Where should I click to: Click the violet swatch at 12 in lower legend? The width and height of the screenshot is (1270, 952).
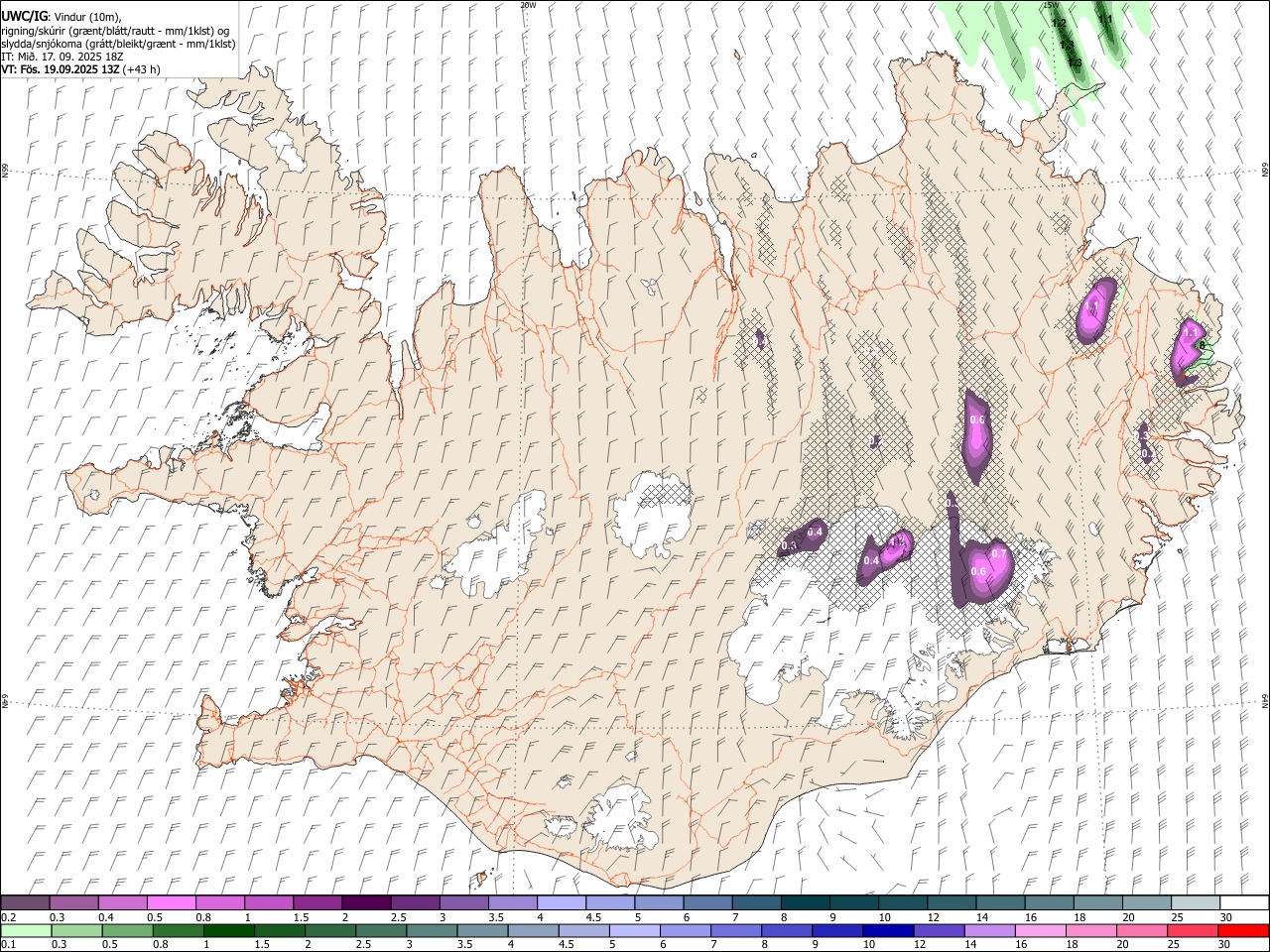[x=939, y=931]
